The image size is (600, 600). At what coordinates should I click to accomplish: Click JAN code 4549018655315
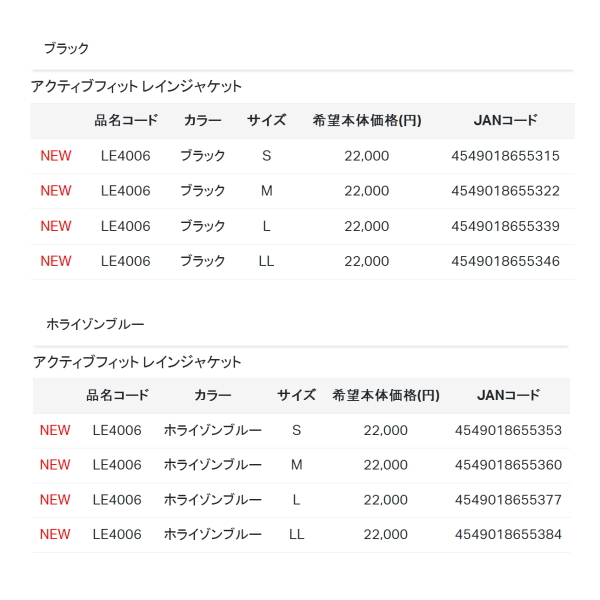(x=505, y=156)
